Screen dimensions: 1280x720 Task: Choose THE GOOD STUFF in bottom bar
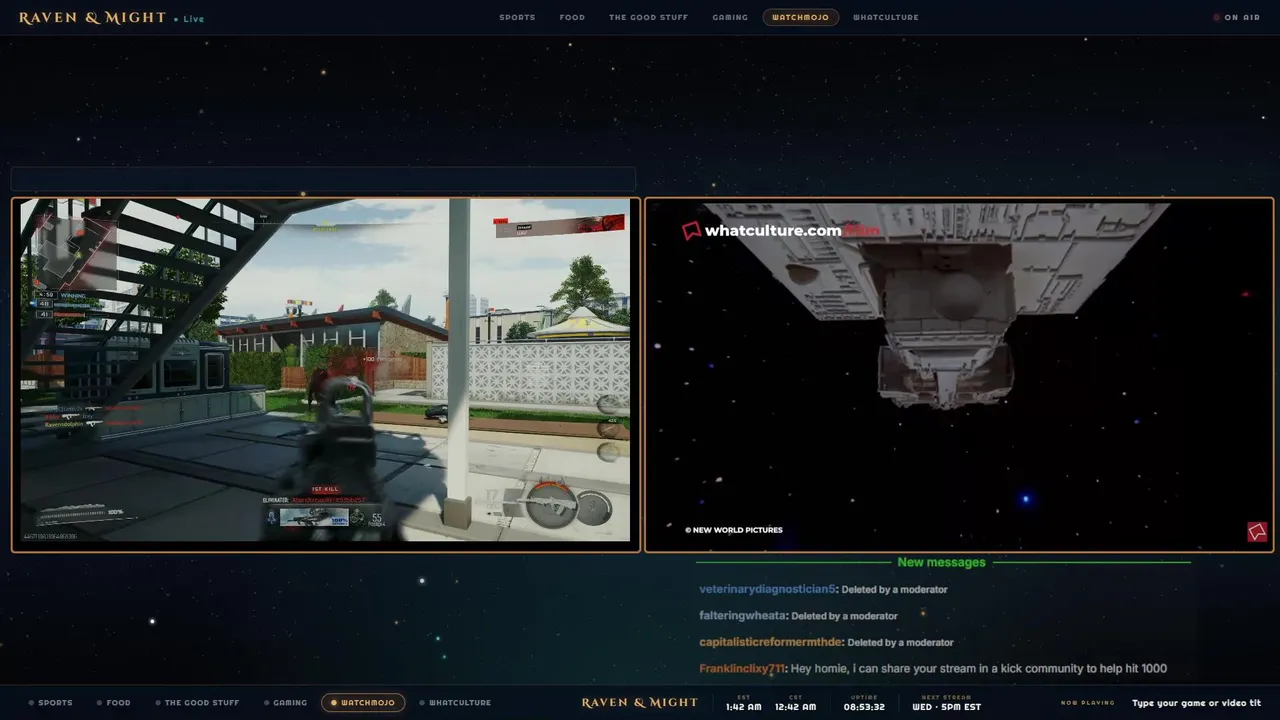click(197, 702)
